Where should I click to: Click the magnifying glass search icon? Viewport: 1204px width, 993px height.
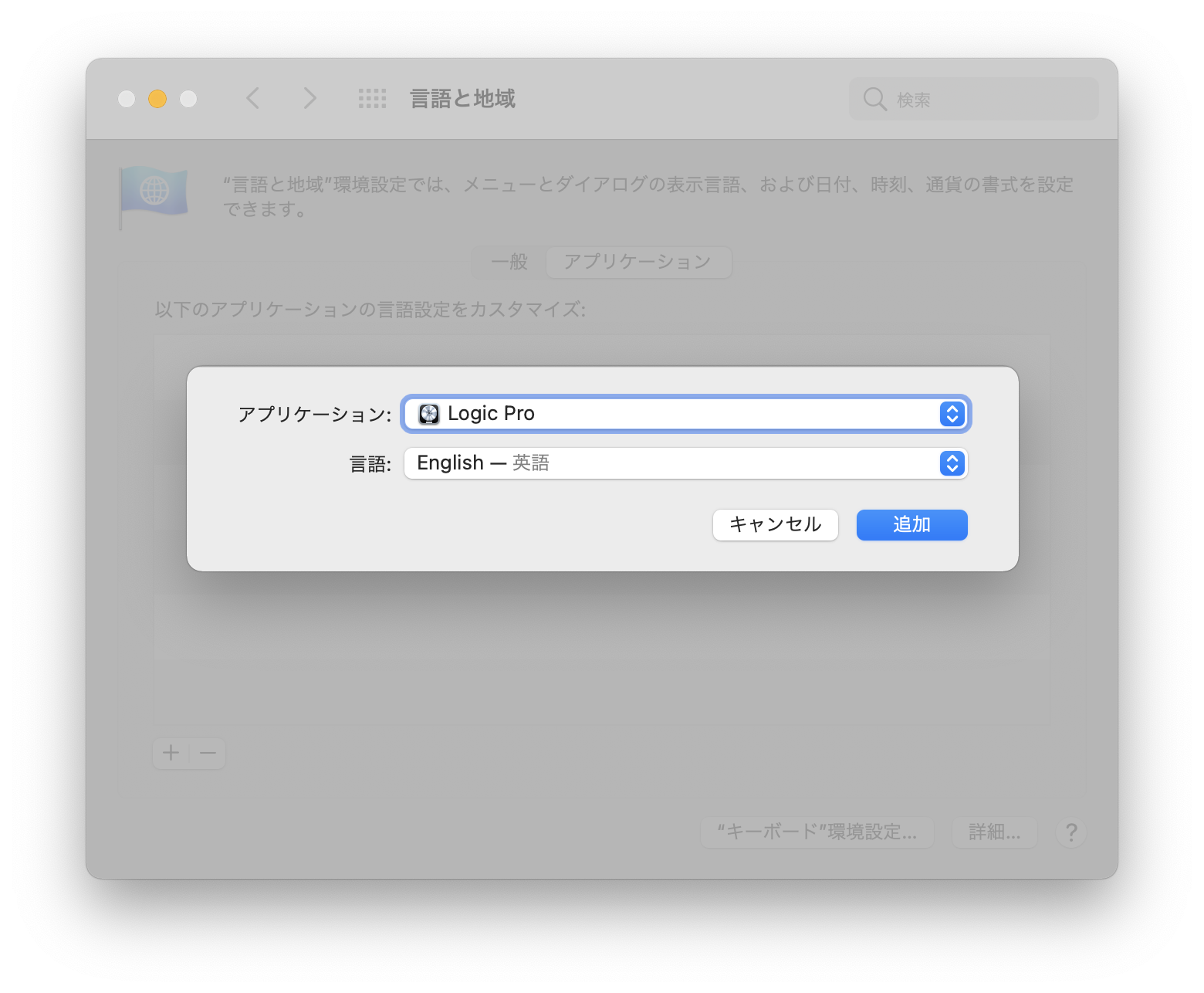874,99
